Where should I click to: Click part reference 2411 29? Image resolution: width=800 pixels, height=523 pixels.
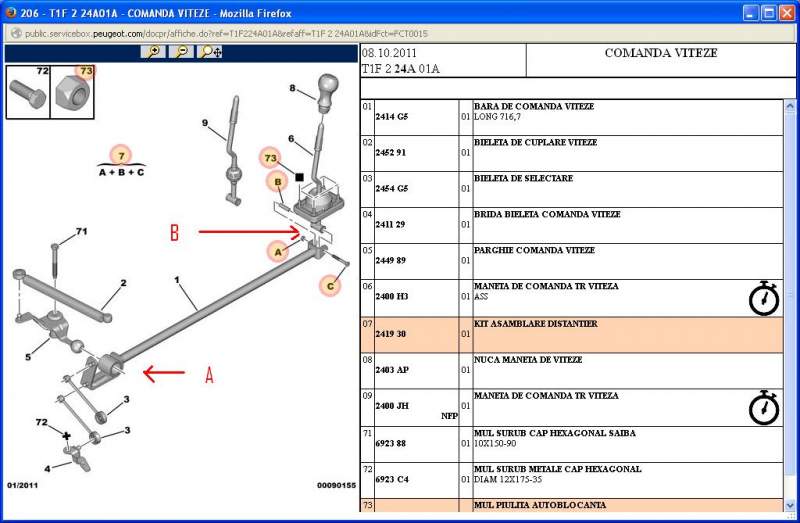pos(390,225)
